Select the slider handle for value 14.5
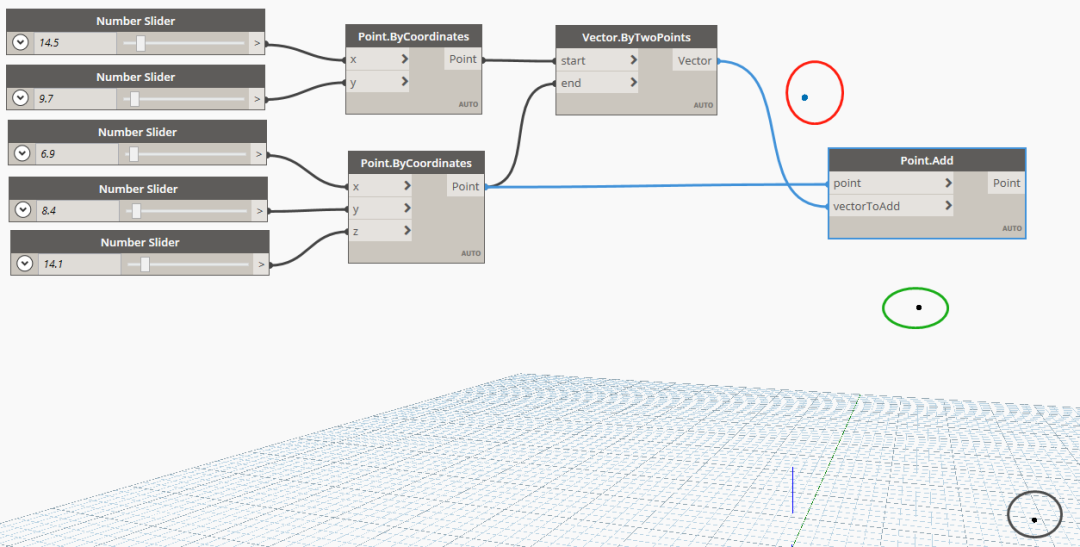This screenshot has height=547, width=1080. click(x=141, y=43)
